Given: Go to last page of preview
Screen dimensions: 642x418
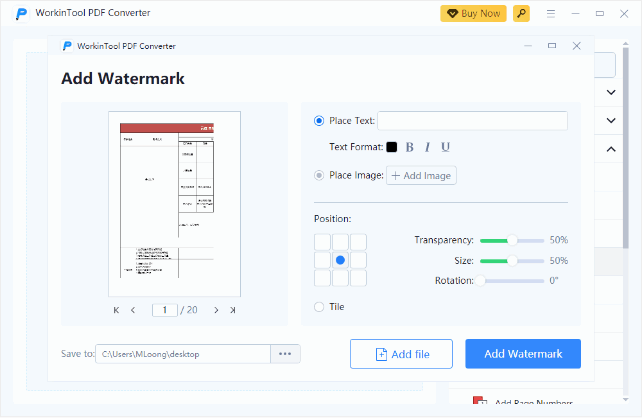Looking at the screenshot, I should (233, 310).
